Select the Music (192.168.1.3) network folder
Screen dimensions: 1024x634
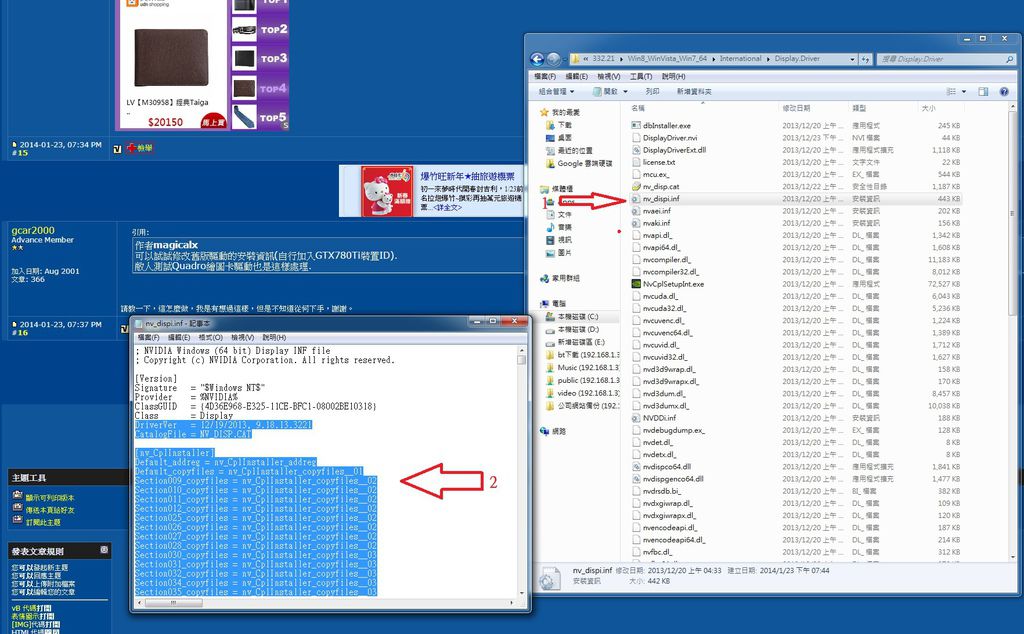[583, 368]
